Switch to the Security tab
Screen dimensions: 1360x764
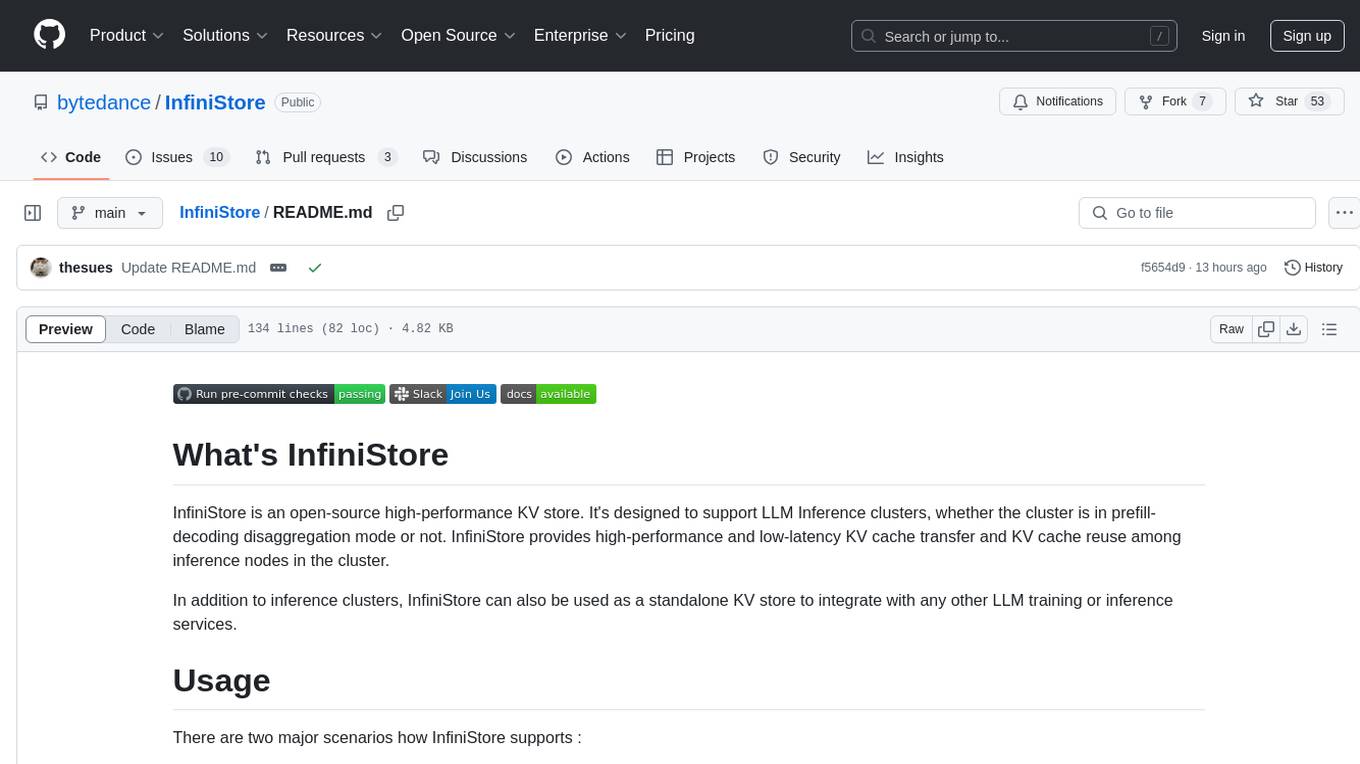802,157
